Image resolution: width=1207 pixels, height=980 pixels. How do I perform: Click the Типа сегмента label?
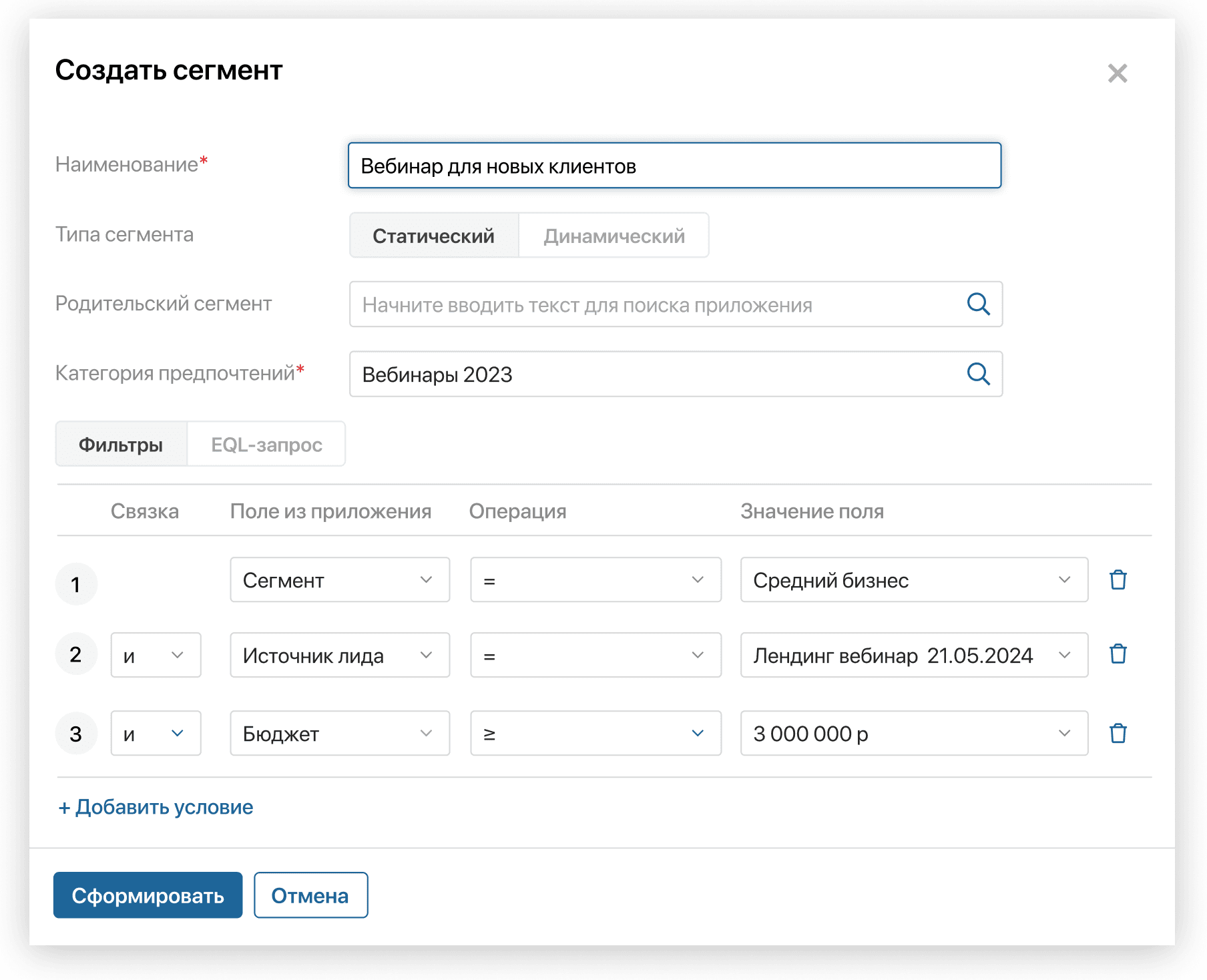(124, 234)
